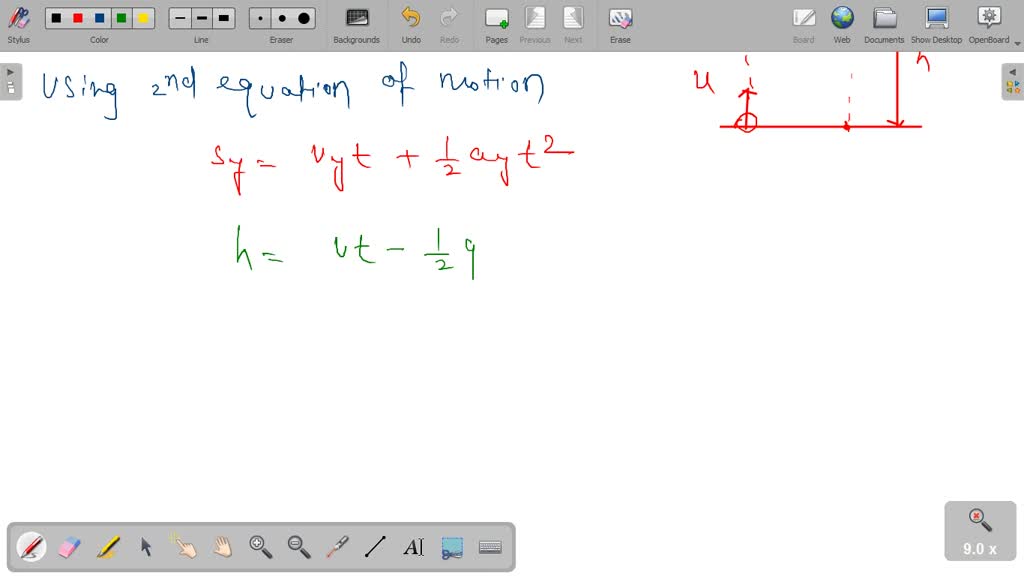1024x576 pixels.
Task: Activate the arrow Selector tool
Action: [x=146, y=547]
